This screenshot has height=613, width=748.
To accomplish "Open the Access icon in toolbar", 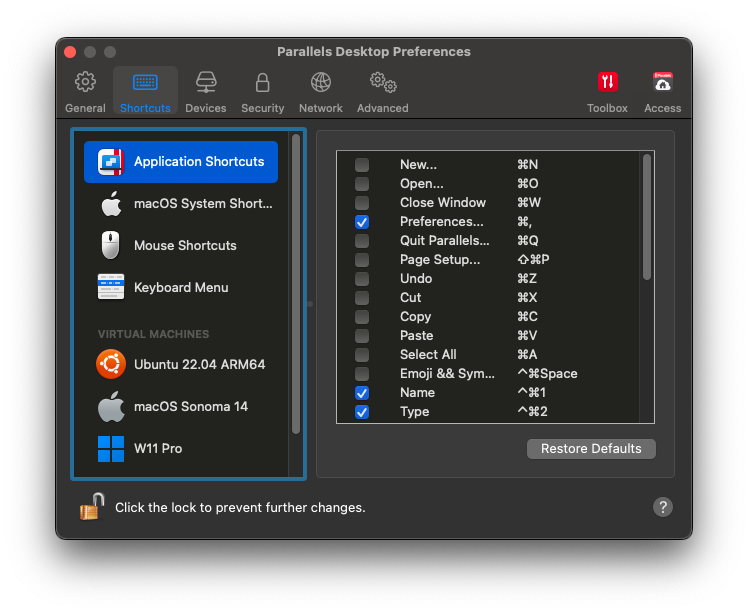I will [662, 90].
